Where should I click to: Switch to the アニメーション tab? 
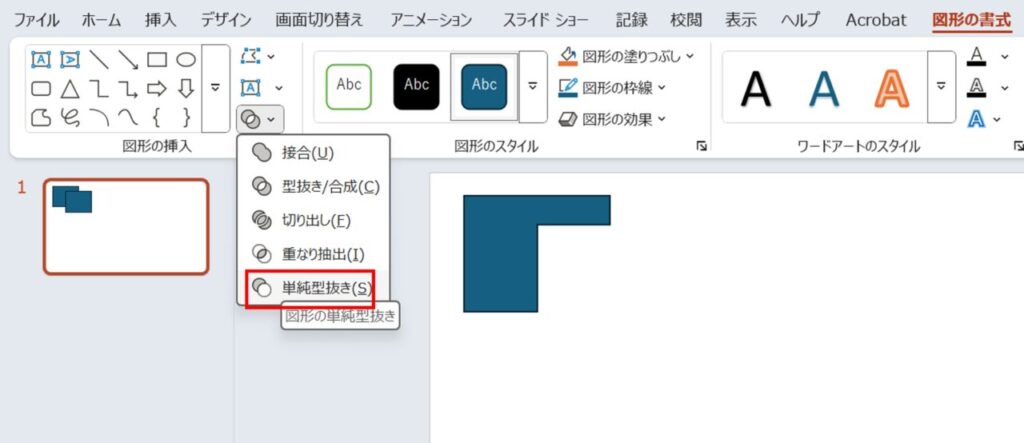point(431,20)
